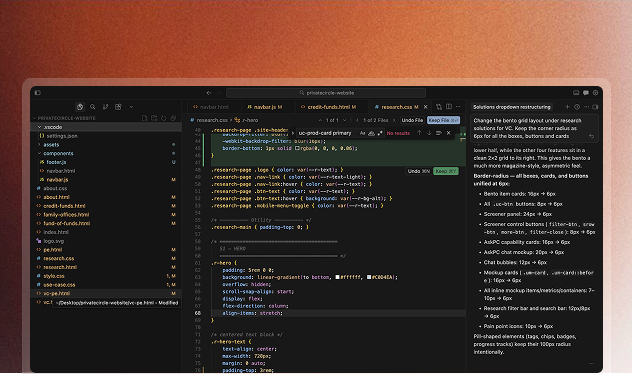Click the rgba color swatch on line 45
The width and height of the screenshot is (632, 374).
(297, 148)
